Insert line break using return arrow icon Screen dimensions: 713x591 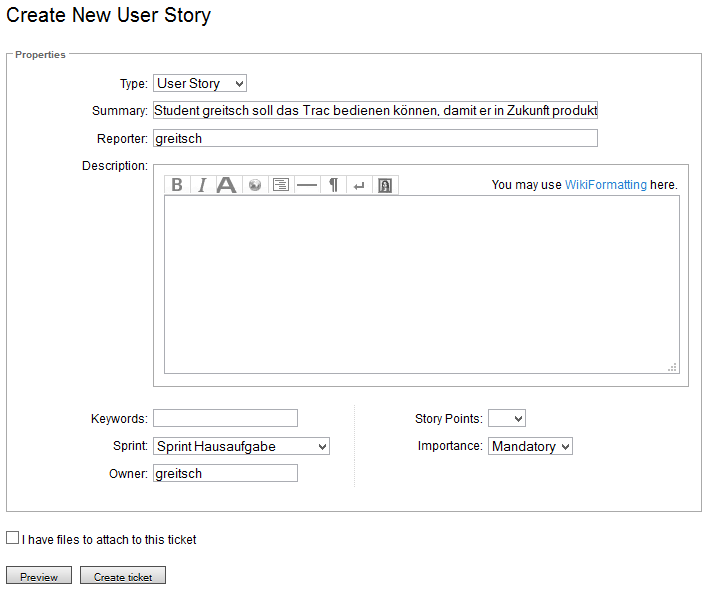click(359, 185)
